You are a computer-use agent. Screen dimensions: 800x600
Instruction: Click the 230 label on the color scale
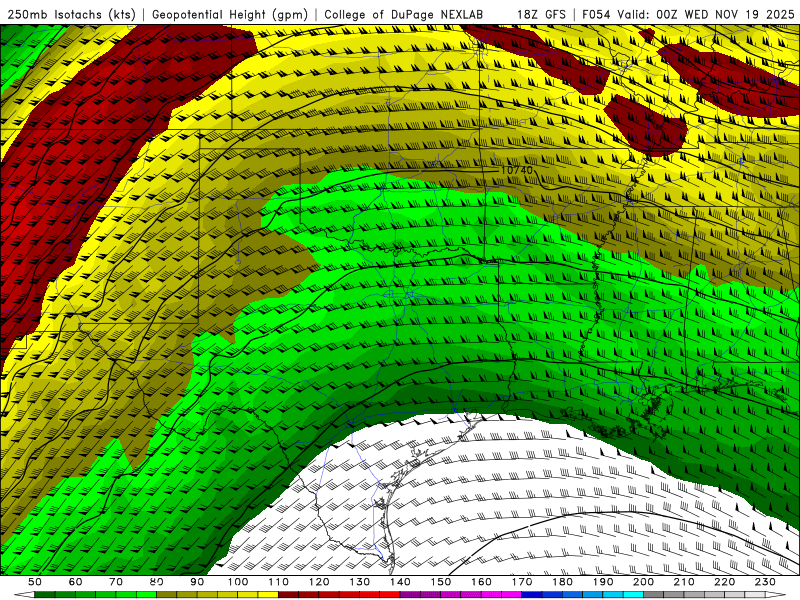765,582
